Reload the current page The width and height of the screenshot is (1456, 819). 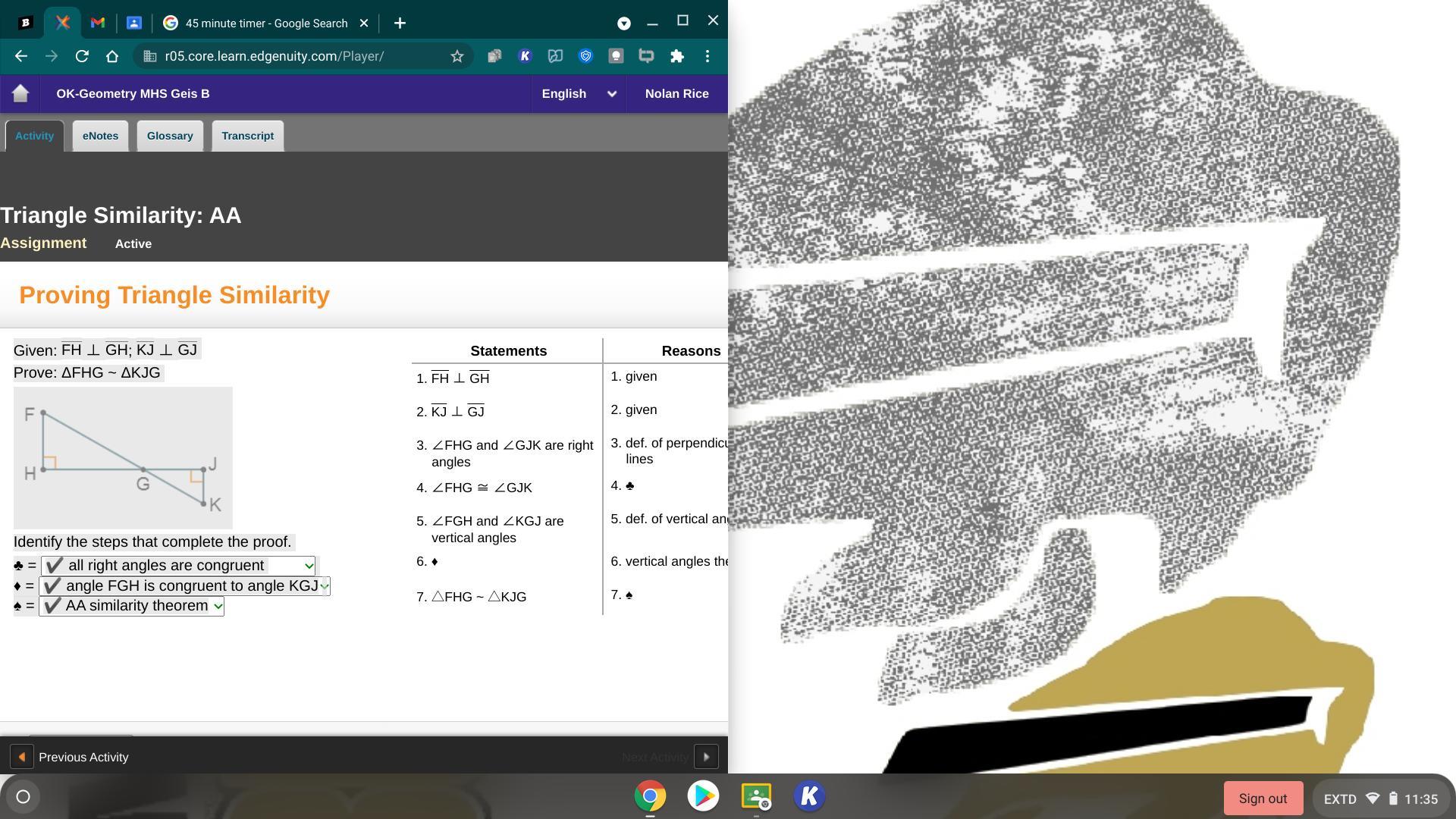(x=82, y=56)
